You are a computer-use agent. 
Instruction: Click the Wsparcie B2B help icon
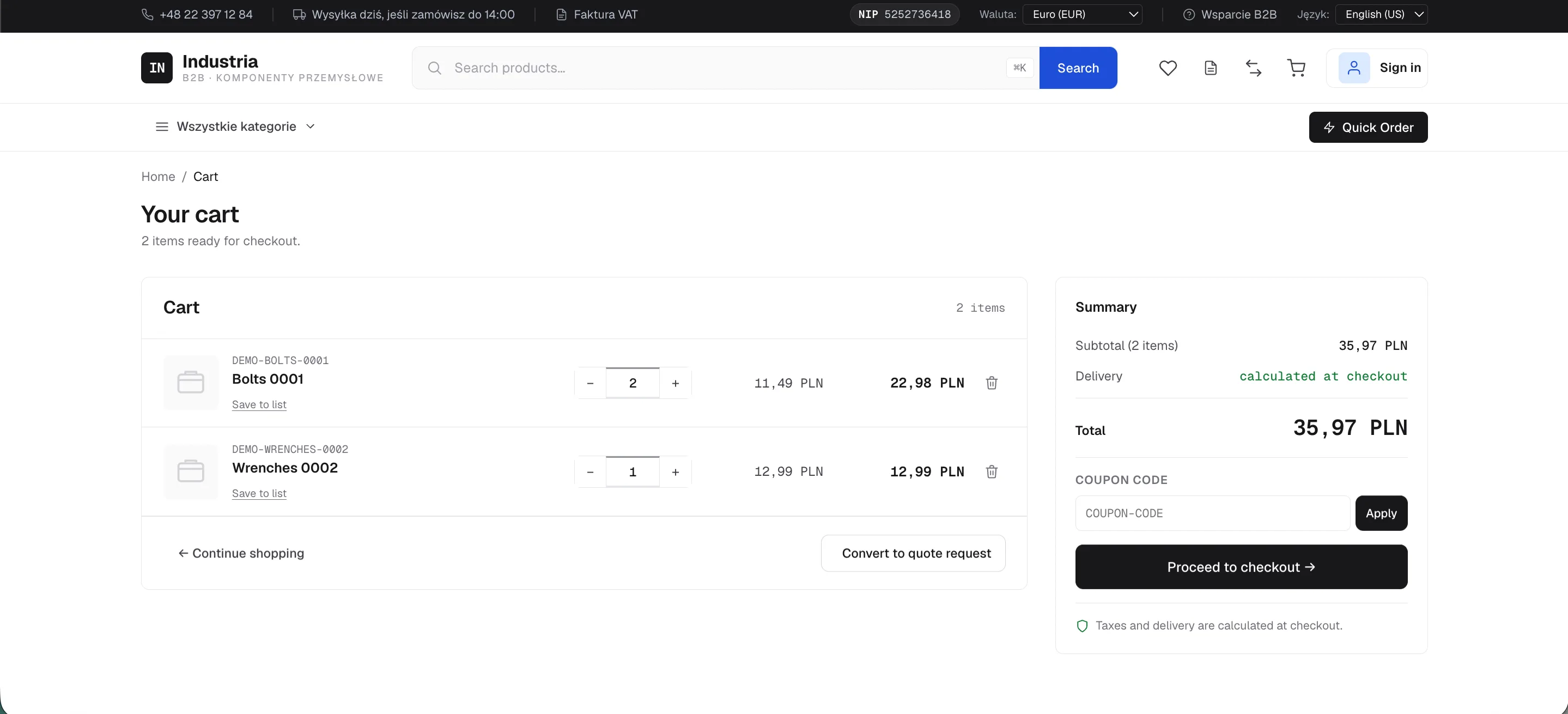(1188, 14)
